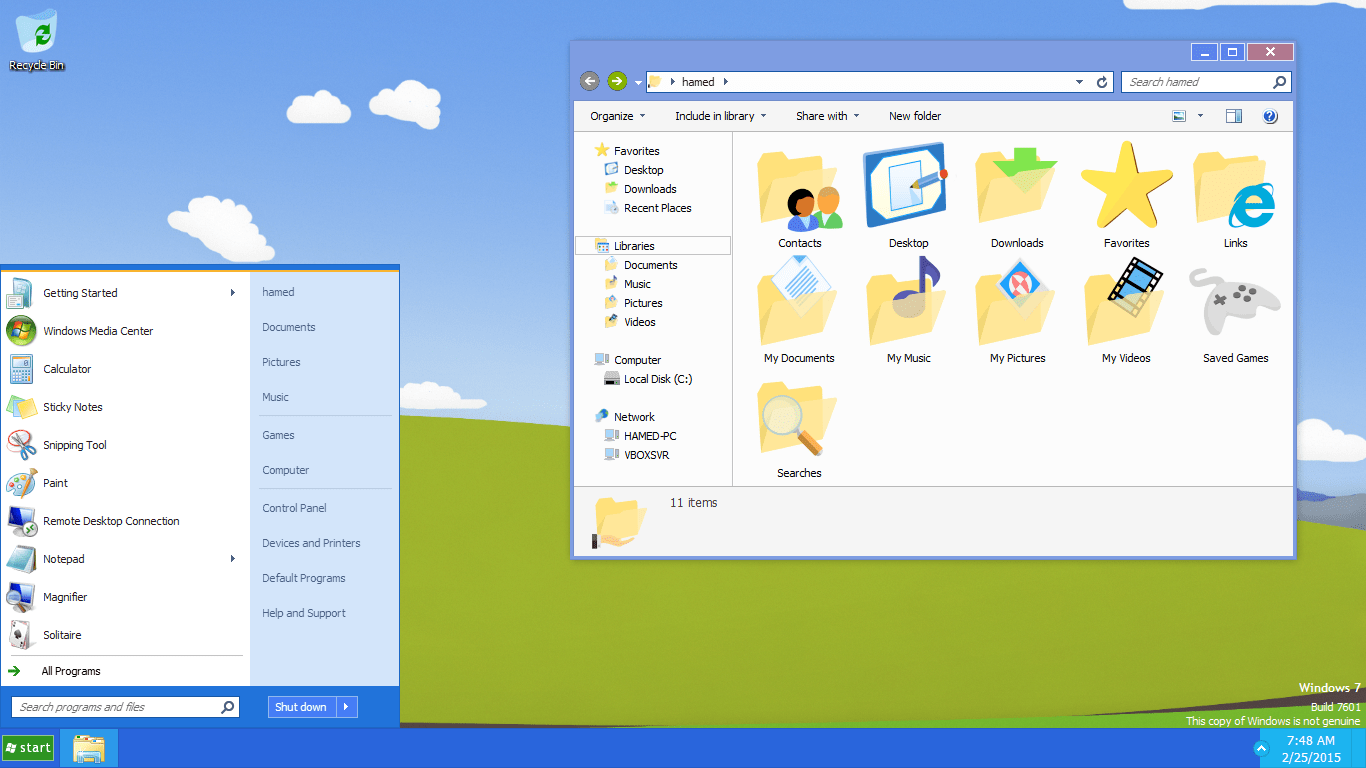Select Recent Places under Favorites
Image resolution: width=1366 pixels, height=768 pixels.
click(x=657, y=208)
